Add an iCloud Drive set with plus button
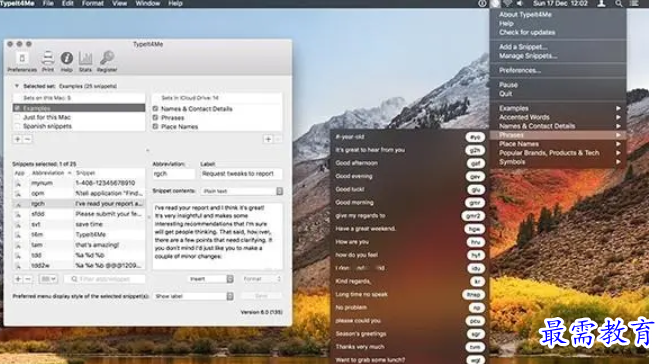 point(268,139)
